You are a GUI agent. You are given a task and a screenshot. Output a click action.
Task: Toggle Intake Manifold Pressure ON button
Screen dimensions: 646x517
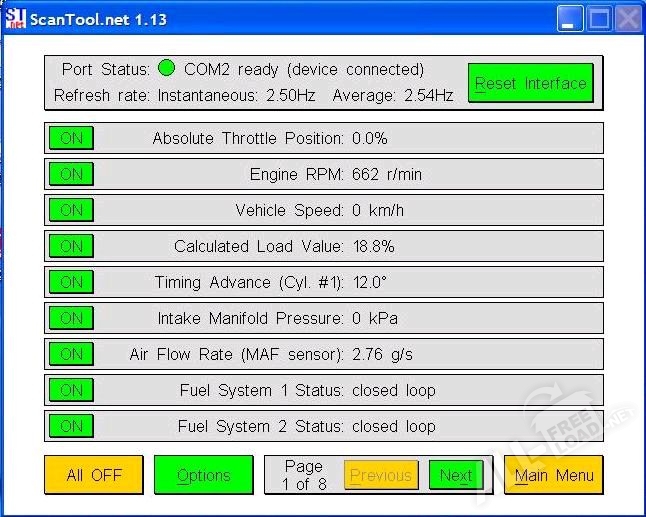[x=71, y=318]
